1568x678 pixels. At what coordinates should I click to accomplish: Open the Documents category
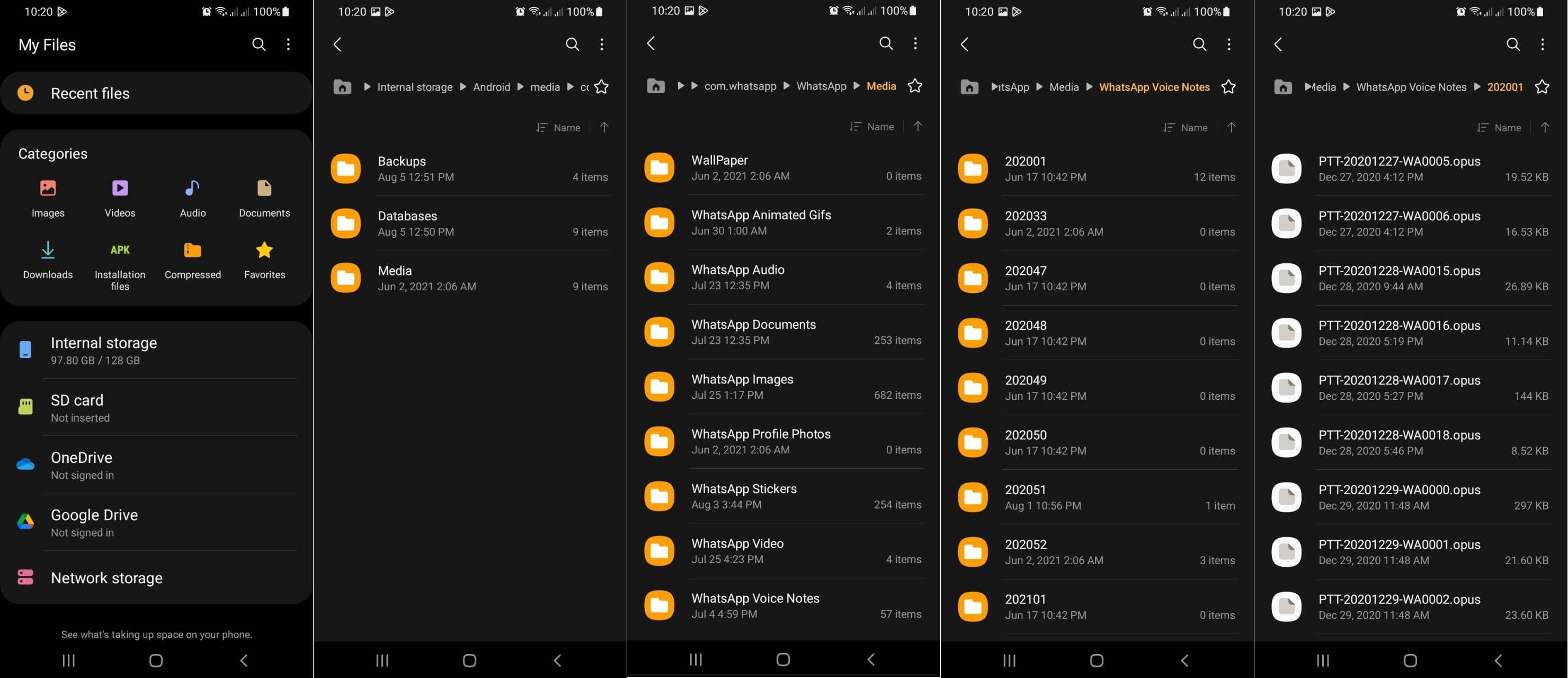264,199
